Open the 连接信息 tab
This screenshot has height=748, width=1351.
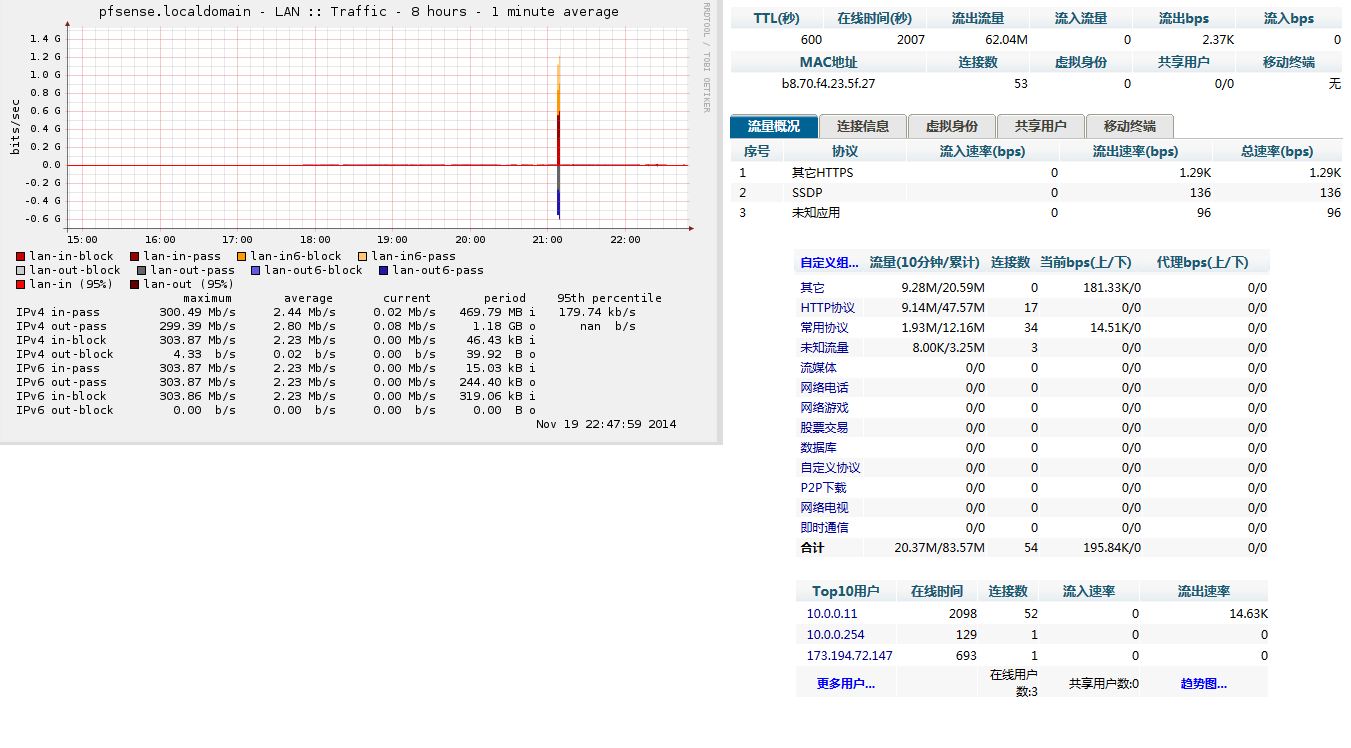click(x=863, y=126)
